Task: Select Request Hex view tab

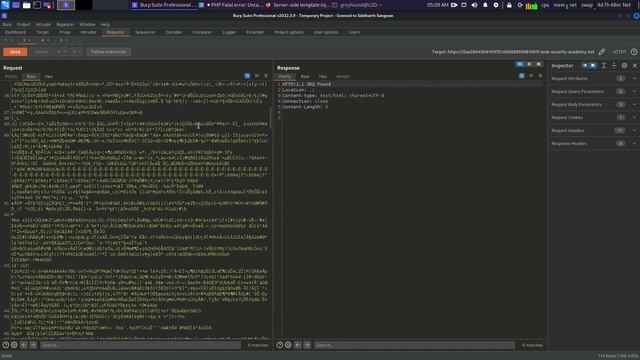Action: [49, 76]
